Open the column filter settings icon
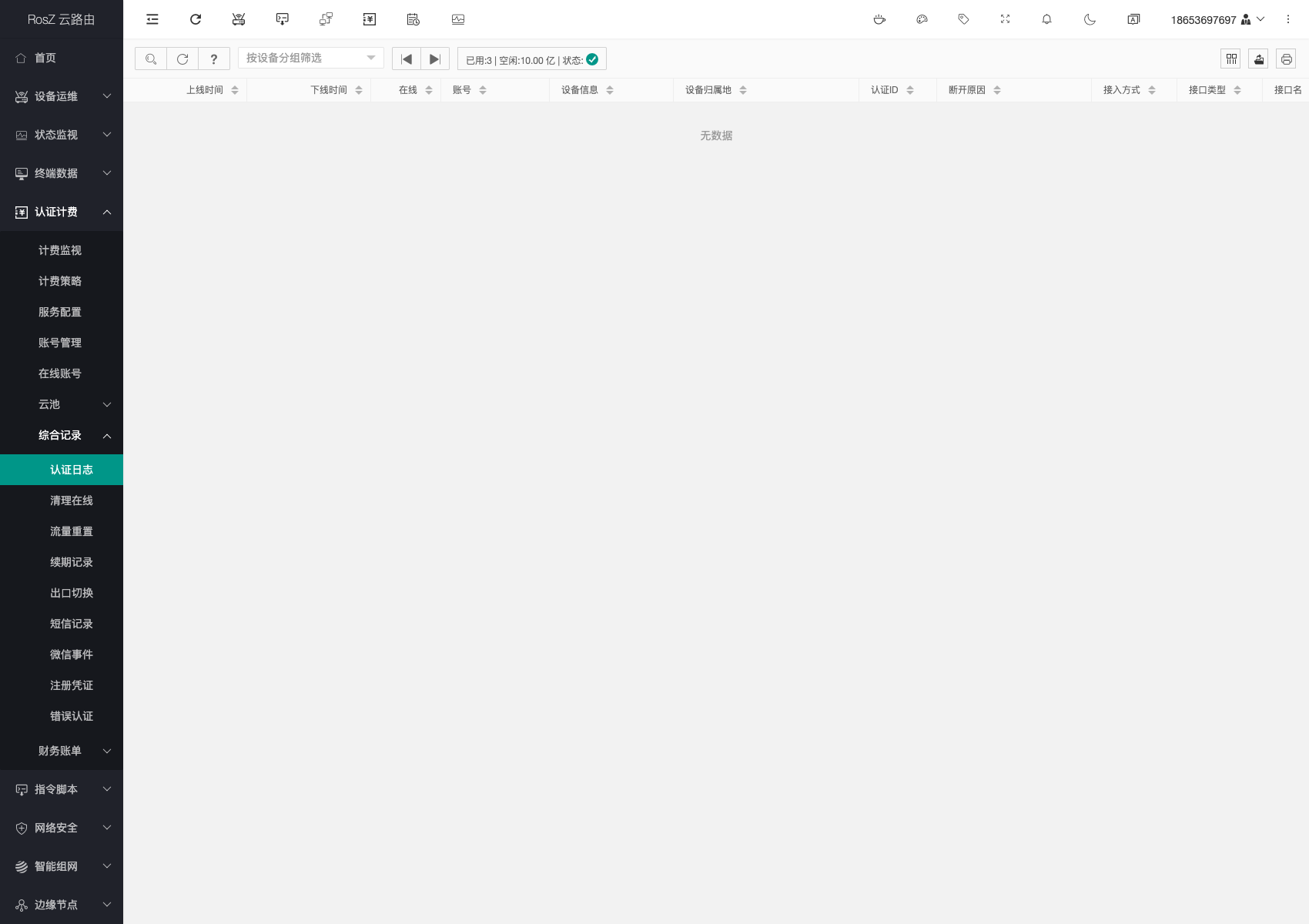This screenshot has height=924, width=1309. pos(1230,59)
